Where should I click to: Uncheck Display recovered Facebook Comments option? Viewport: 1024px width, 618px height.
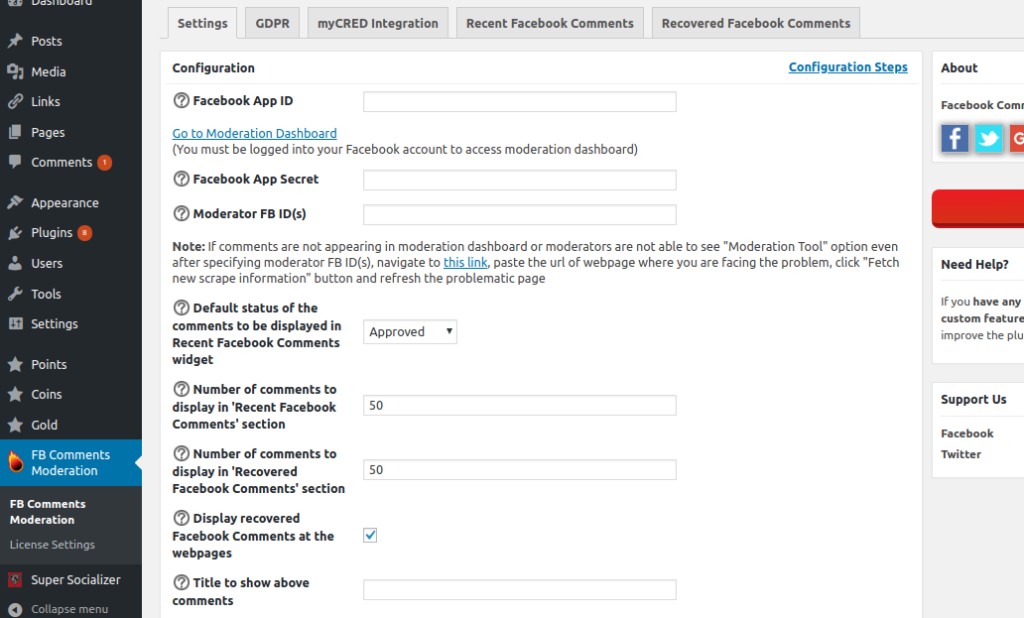(370, 535)
